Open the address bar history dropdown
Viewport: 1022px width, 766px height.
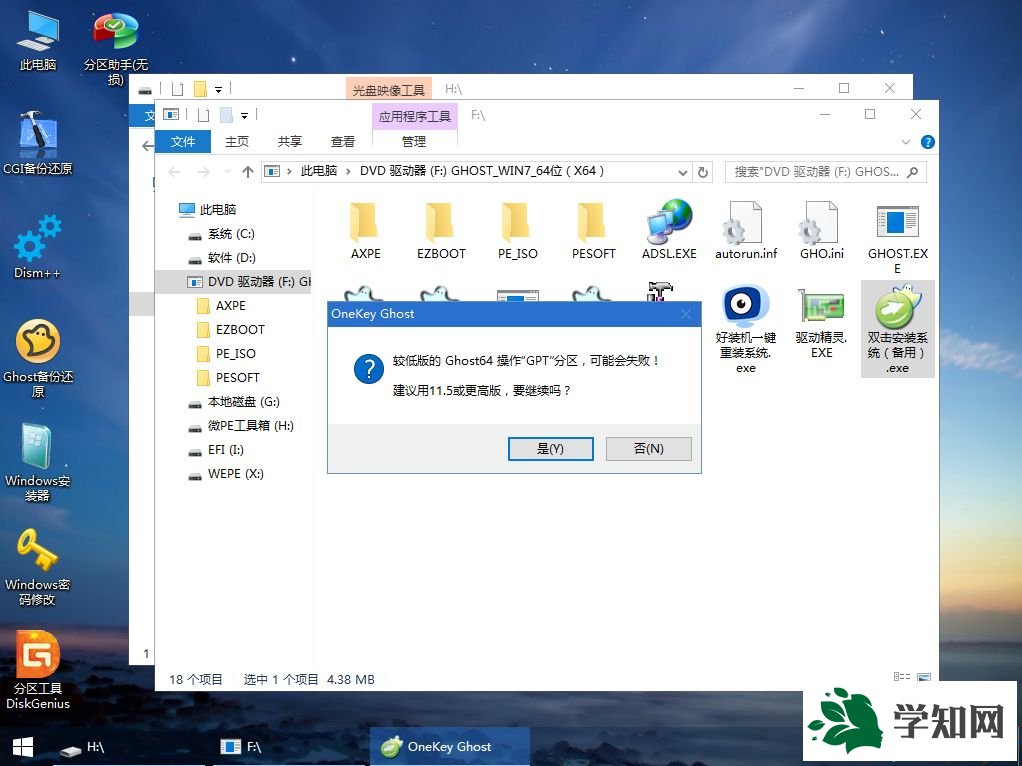[683, 171]
